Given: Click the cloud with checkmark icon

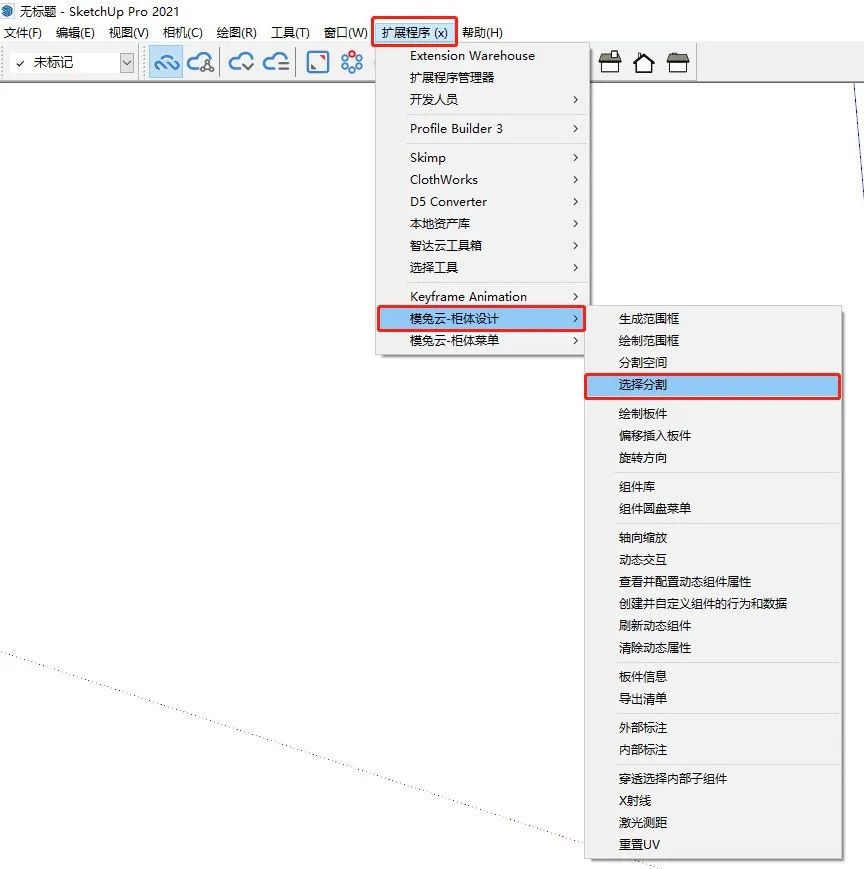Looking at the screenshot, I should point(242,63).
